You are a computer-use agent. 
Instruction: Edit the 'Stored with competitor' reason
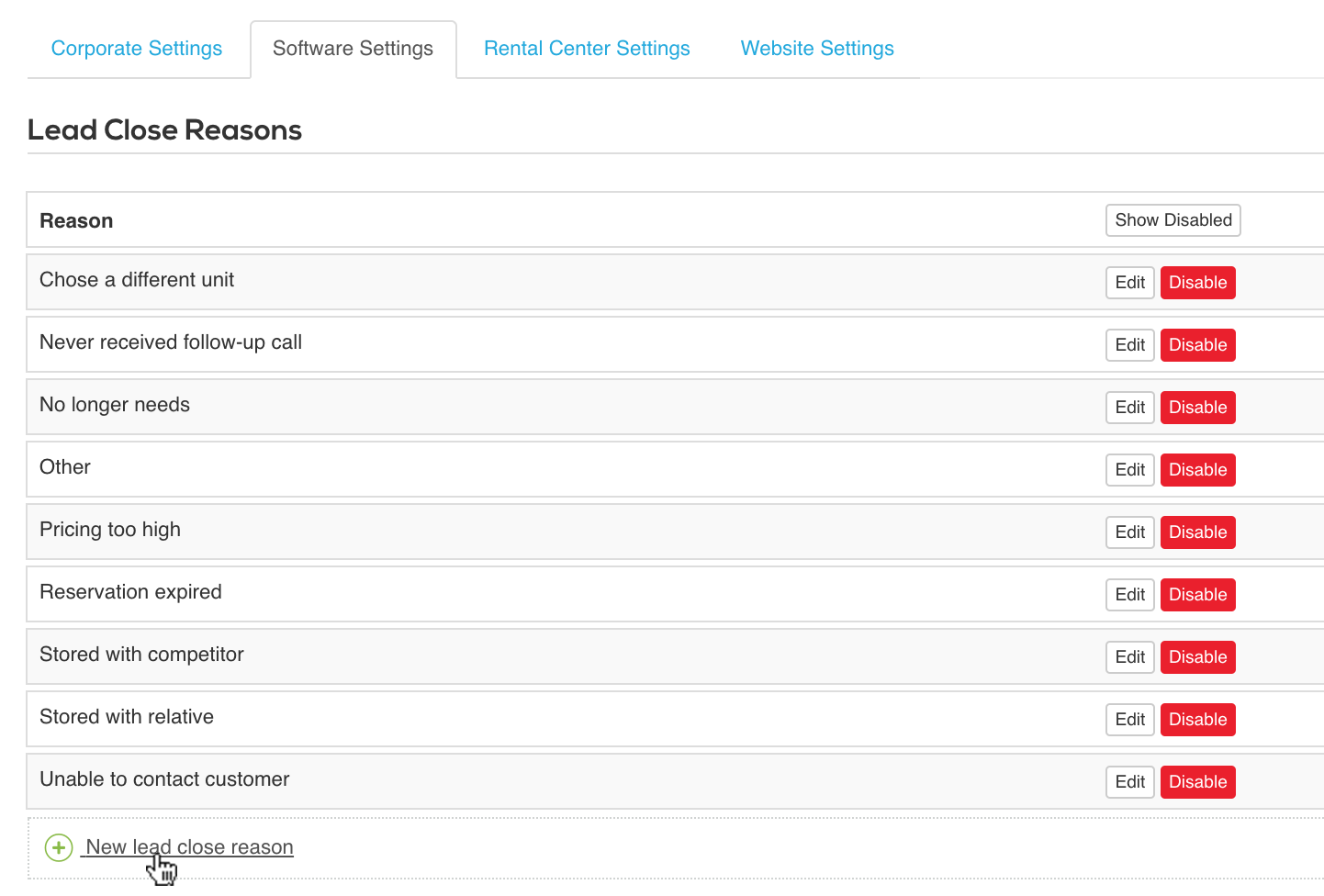1129,656
